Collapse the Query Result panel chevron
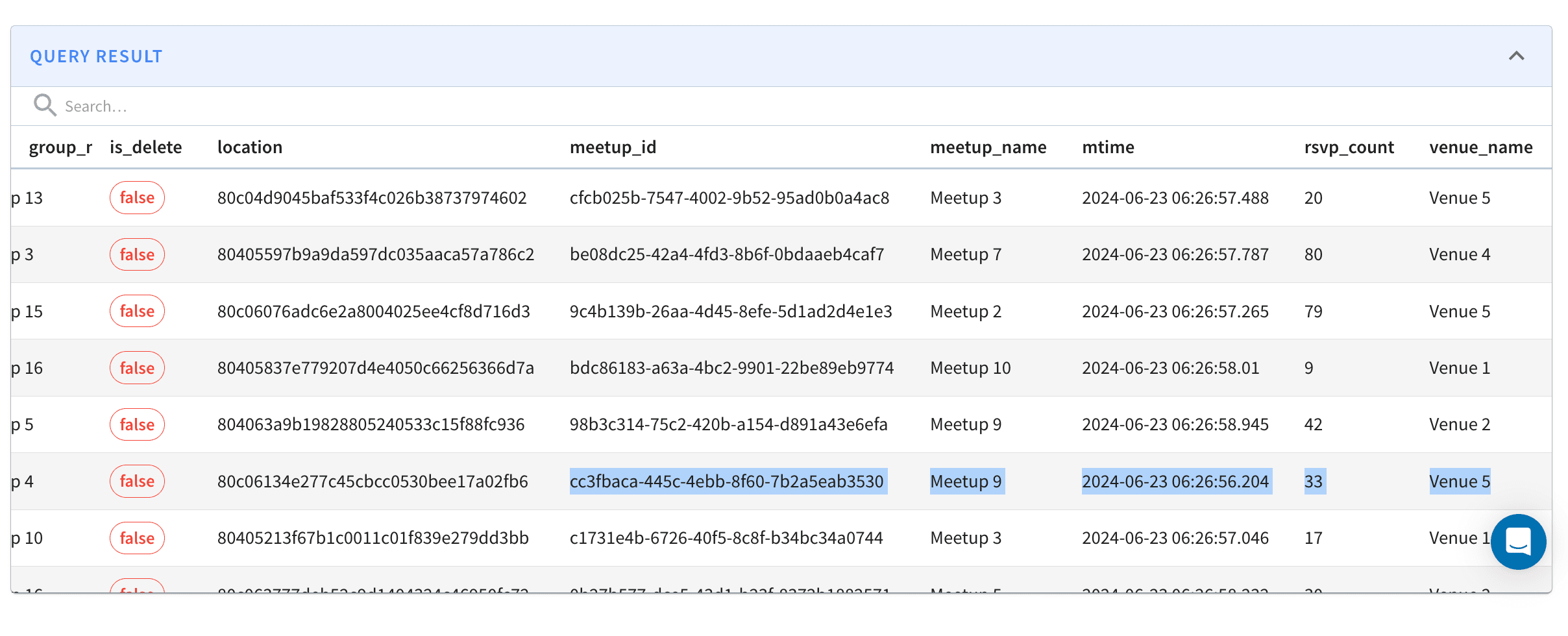The width and height of the screenshot is (1568, 636). pyautogui.click(x=1516, y=56)
